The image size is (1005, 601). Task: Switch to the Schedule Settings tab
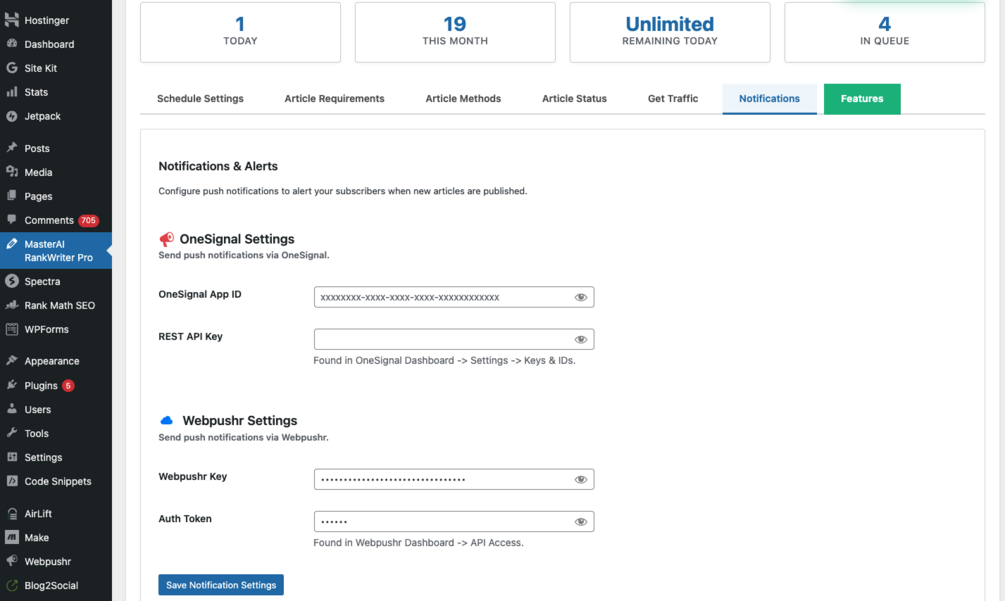pyautogui.click(x=200, y=98)
